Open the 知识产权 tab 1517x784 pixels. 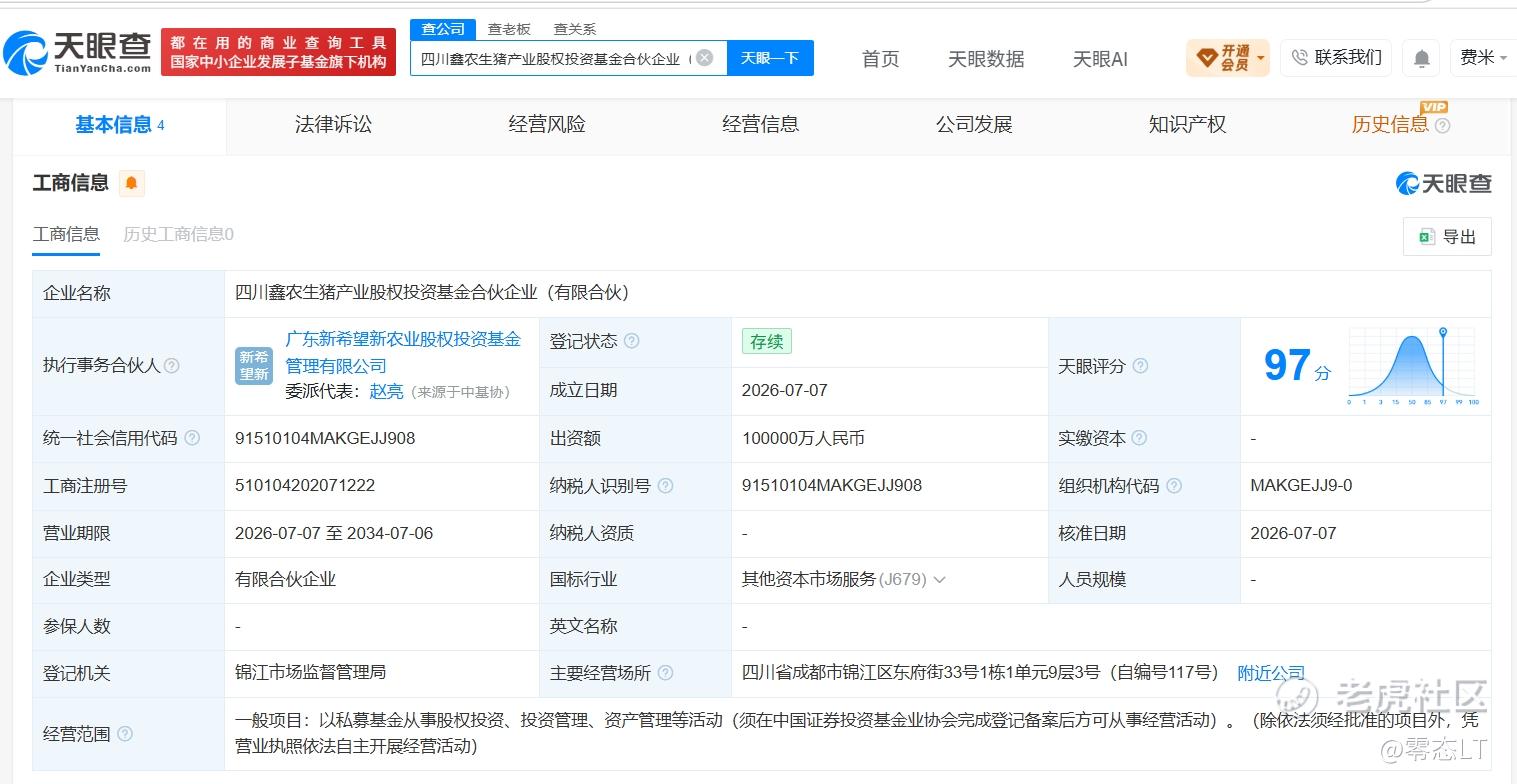click(1187, 125)
